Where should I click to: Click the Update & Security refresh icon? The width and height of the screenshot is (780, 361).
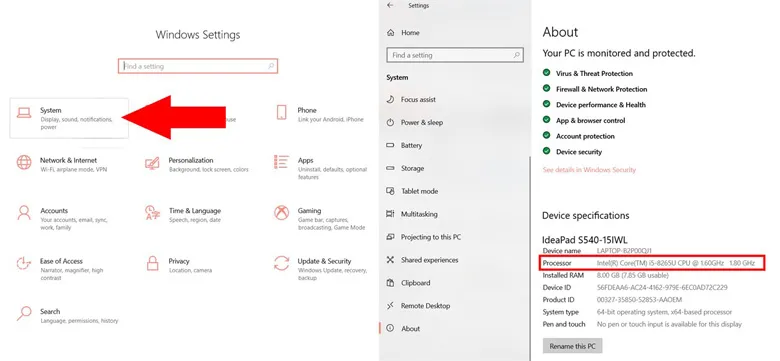281,263
